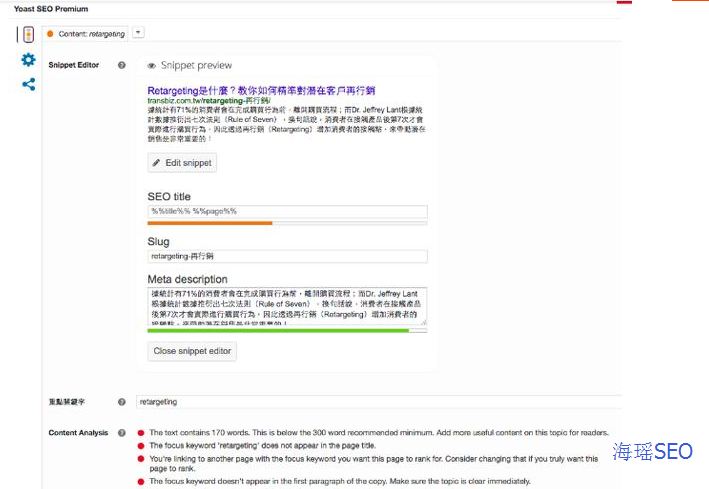Click the red bullet for 170 words warning
This screenshot has height=489, width=709.
coord(140,433)
